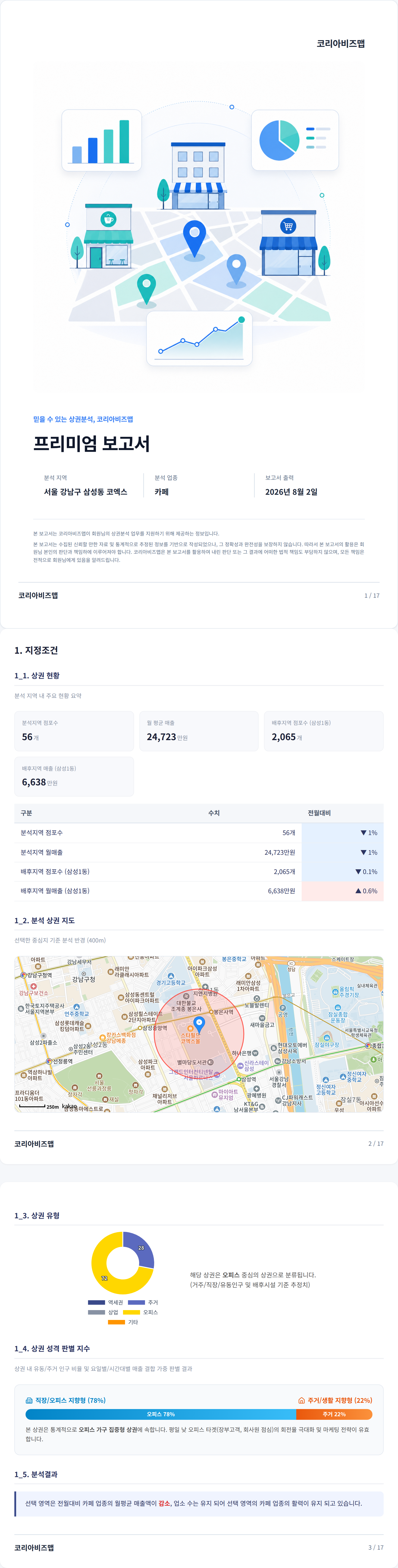Click the 강남구청역 station marker on the map
This screenshot has height=1568, width=398.
pos(24,975)
